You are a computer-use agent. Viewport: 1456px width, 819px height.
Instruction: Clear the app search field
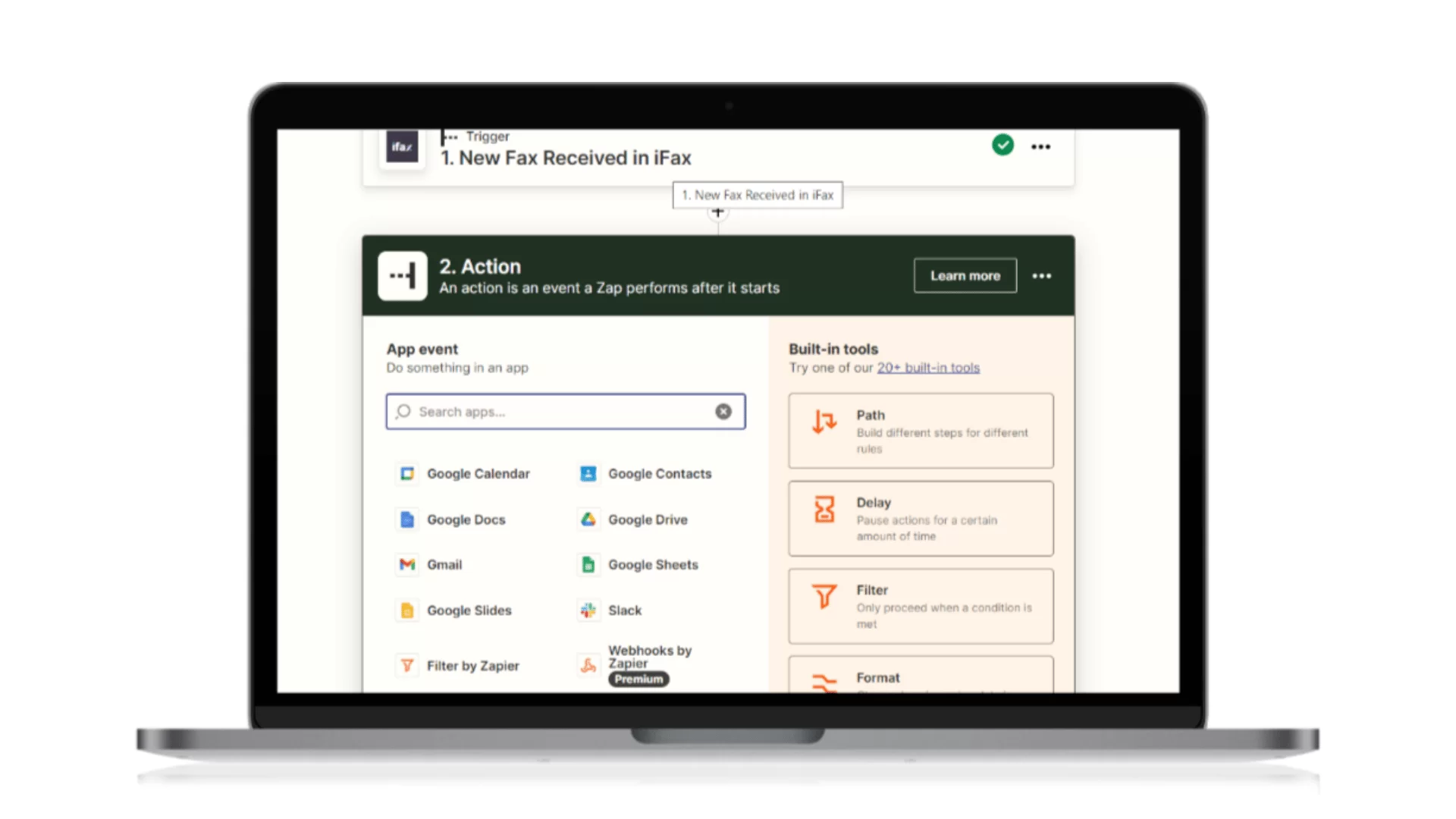(723, 411)
